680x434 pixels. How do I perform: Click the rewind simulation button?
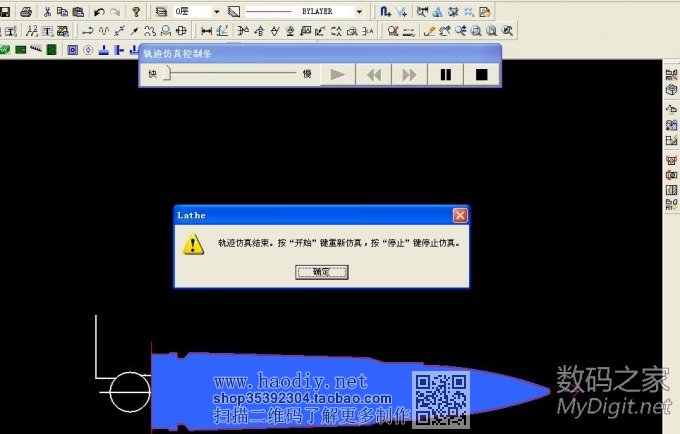[374, 74]
